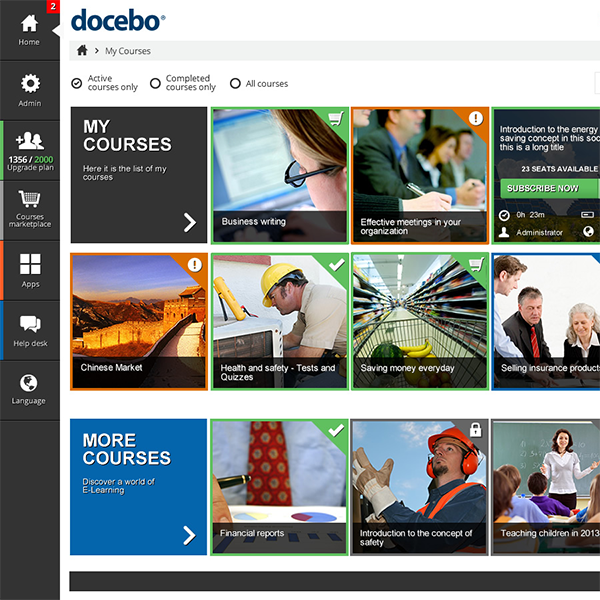Expand My Courses tile arrow

tap(190, 222)
